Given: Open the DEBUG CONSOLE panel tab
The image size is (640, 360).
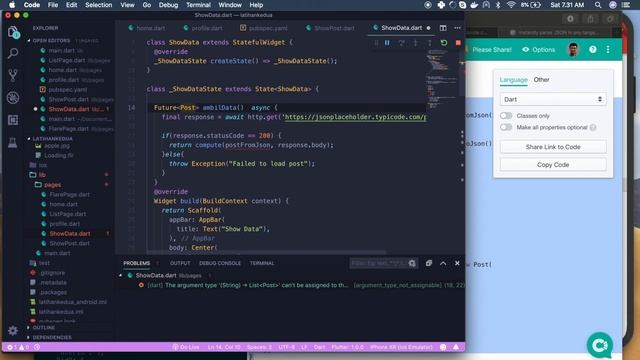Looking at the screenshot, I should [220, 263].
